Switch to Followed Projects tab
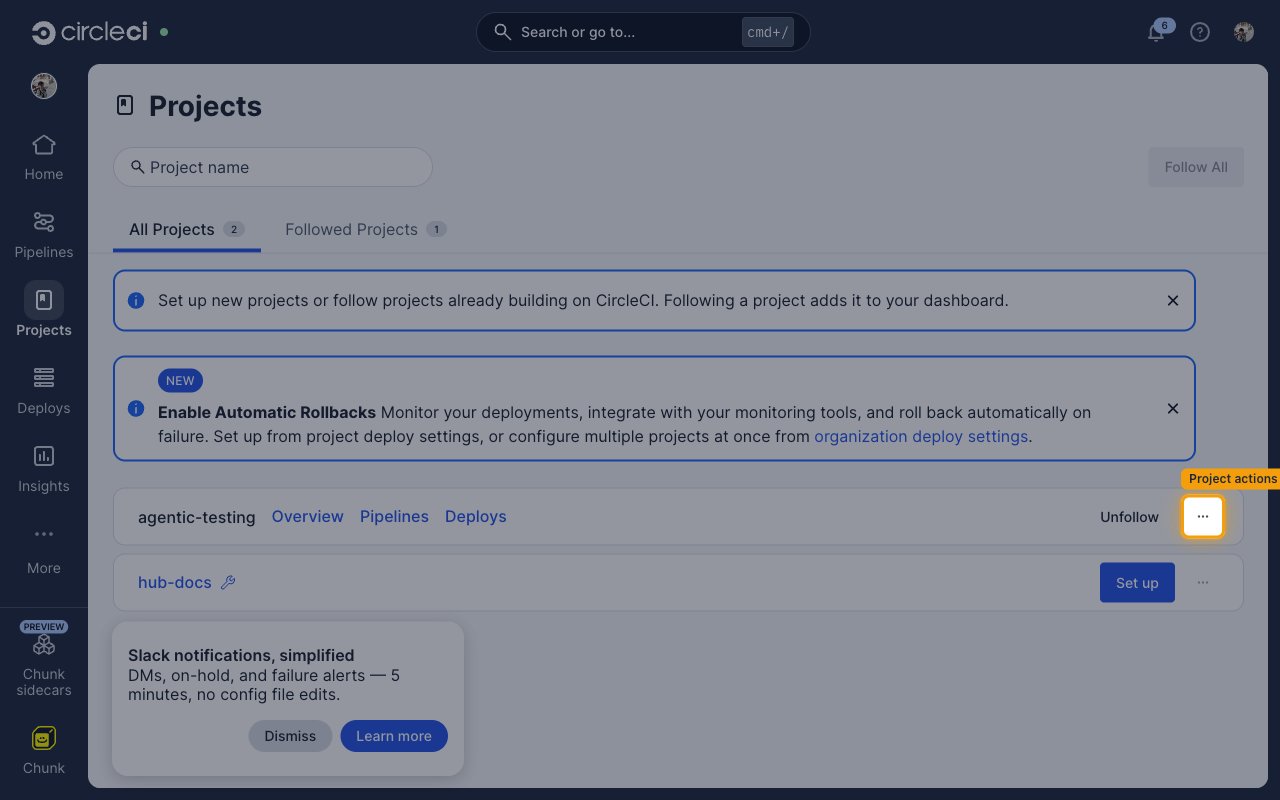Screen dimensions: 1280x800 365,229
